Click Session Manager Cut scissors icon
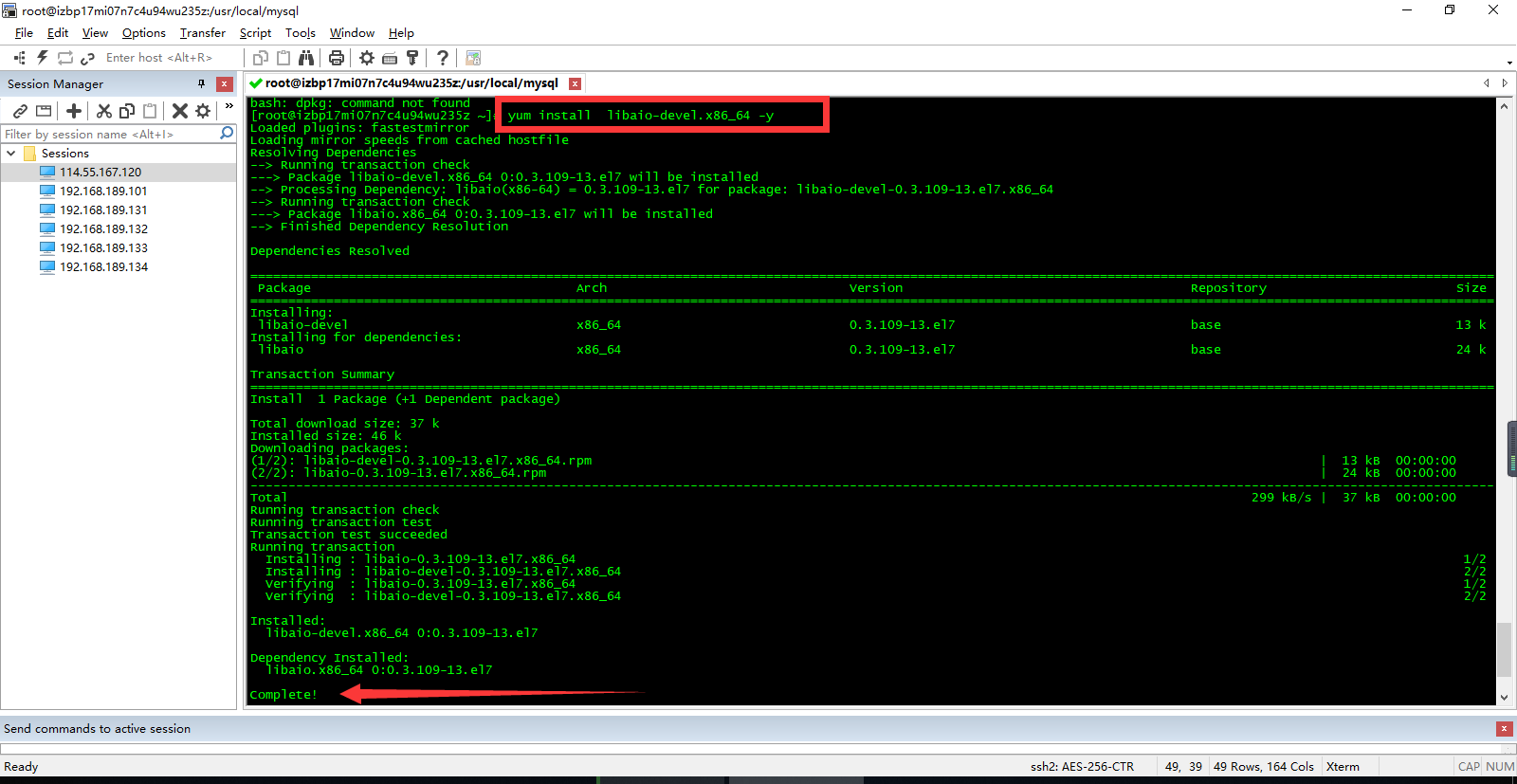 pyautogui.click(x=104, y=111)
